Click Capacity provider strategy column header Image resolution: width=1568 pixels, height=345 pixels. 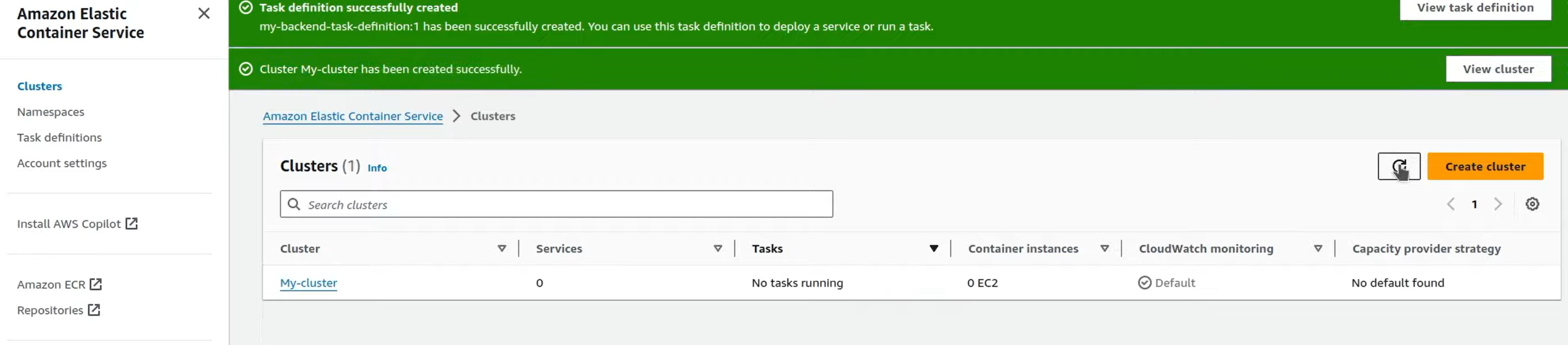tap(1426, 249)
